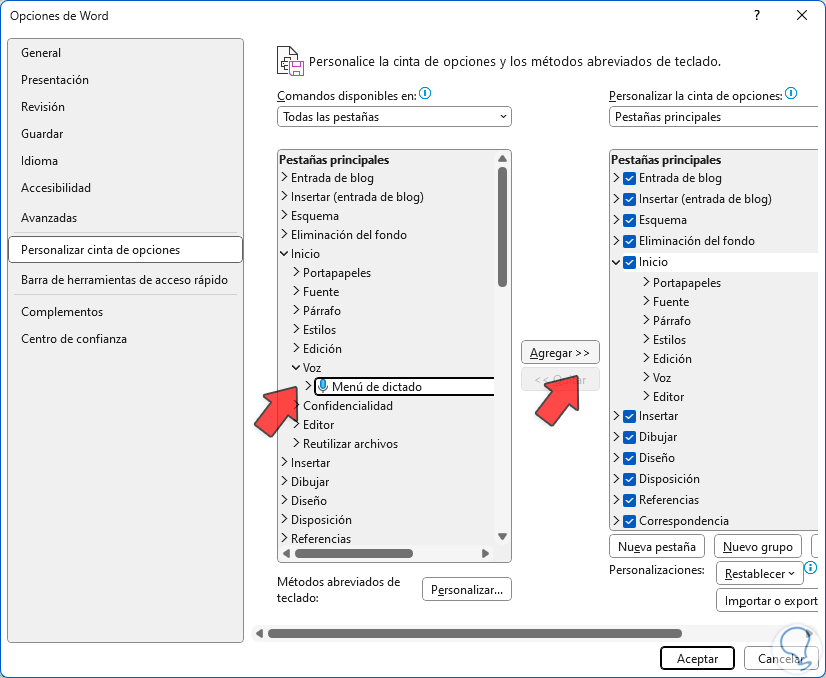
Task: Open the Todas las pestañas dropdown
Action: point(394,117)
